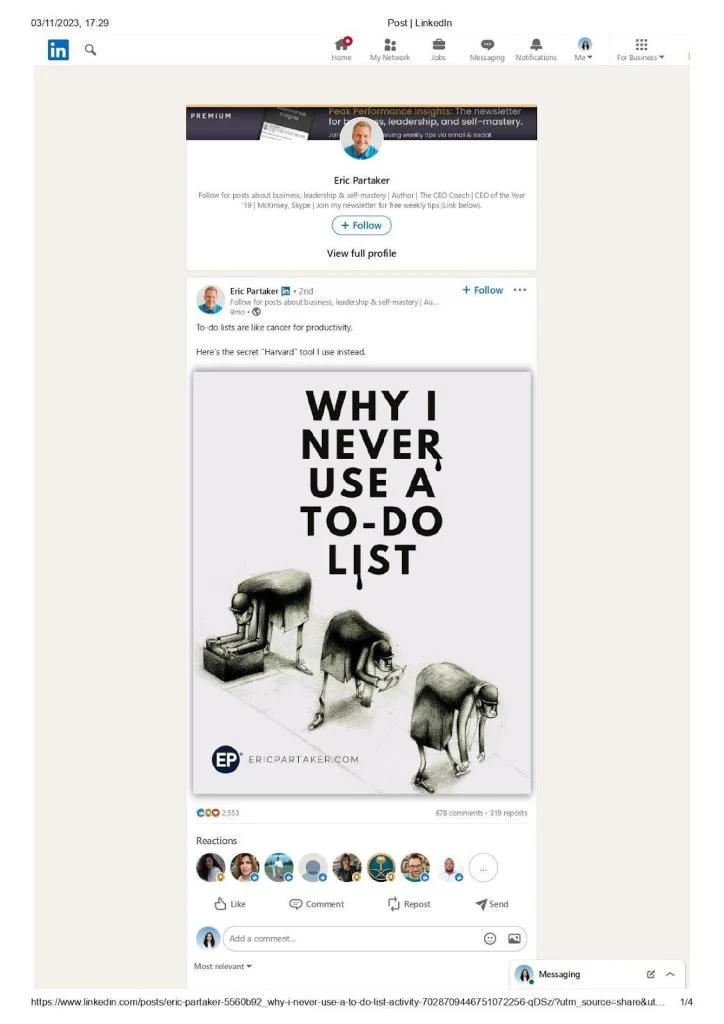Open the LinkedIn logo home icon
Screen dimensions: 724x1024
(58, 50)
